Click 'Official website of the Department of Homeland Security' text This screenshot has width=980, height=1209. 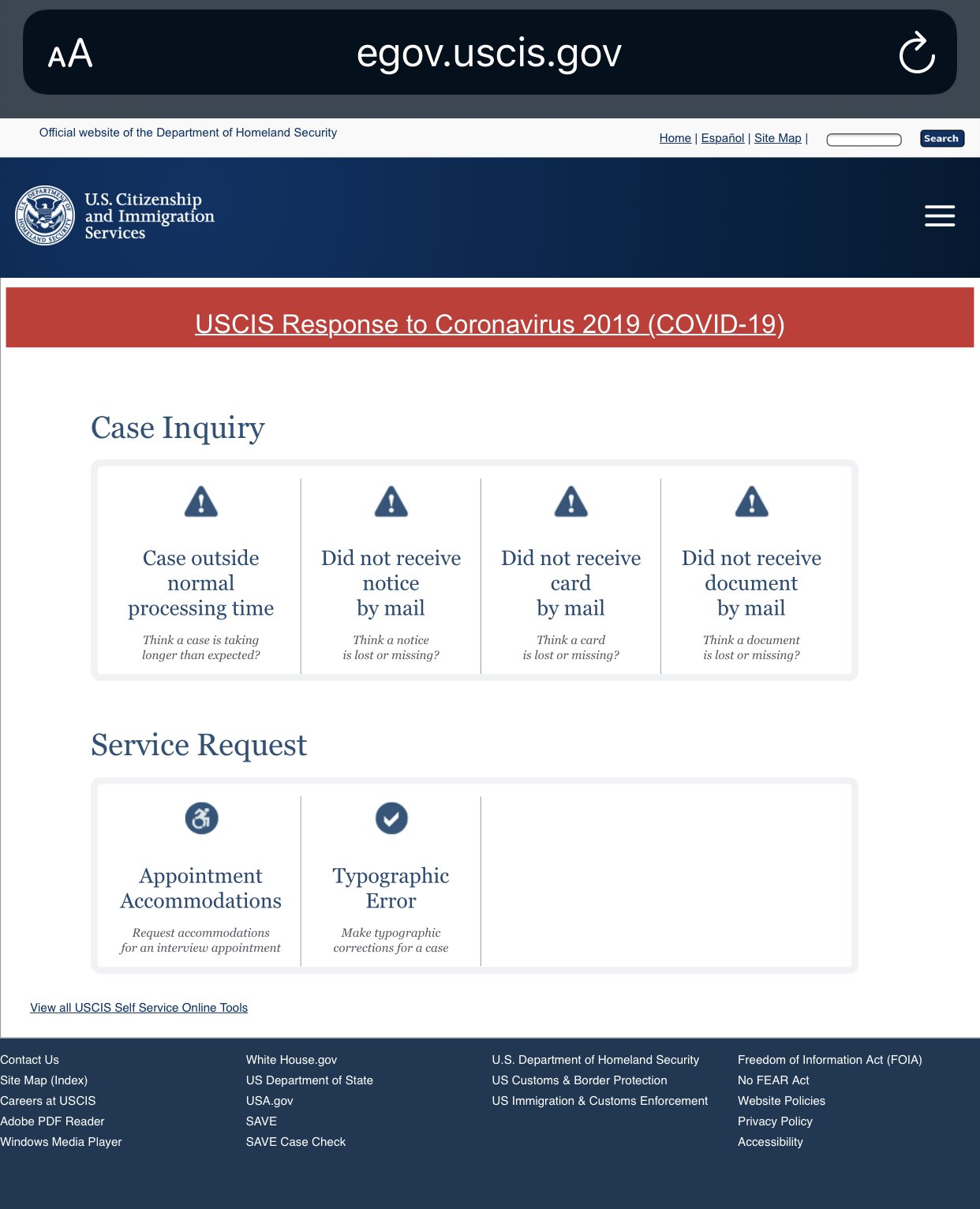[x=188, y=133]
